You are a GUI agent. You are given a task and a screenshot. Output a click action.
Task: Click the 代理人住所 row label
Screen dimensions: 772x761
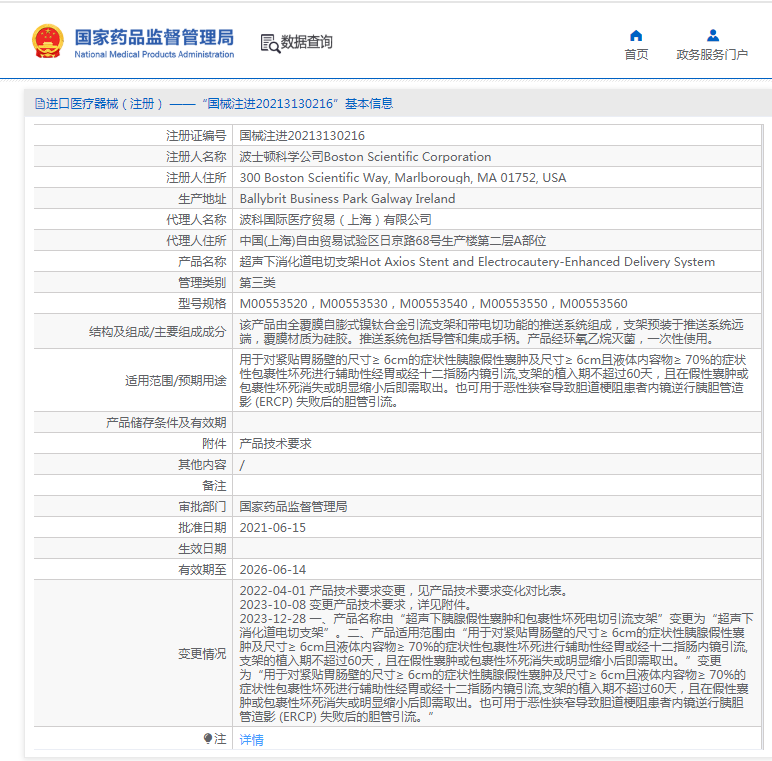tap(196, 241)
